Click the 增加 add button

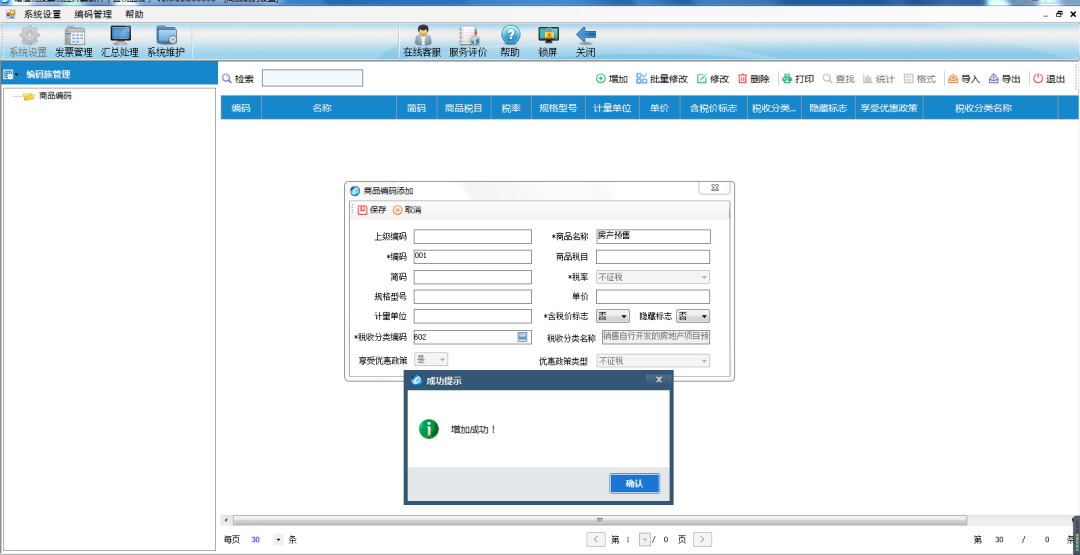[x=612, y=79]
